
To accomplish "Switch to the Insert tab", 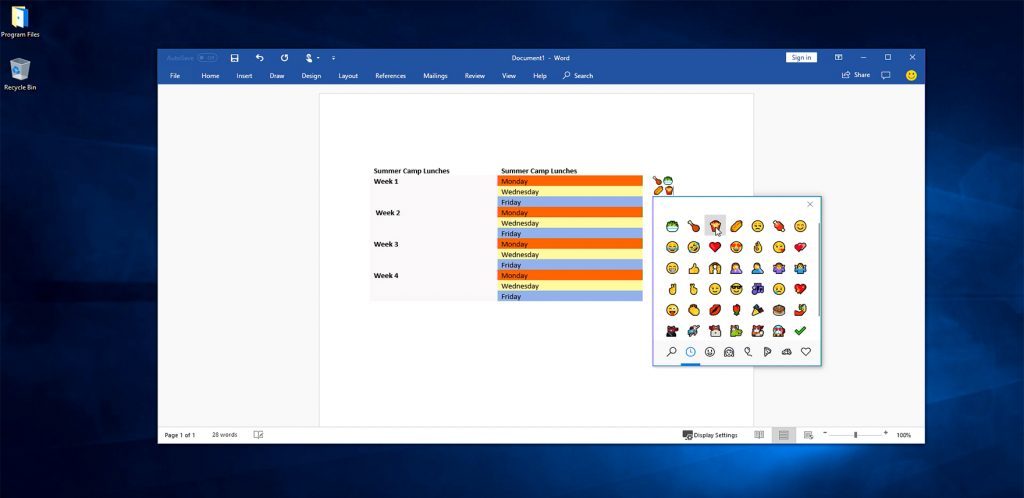I will (x=244, y=76).
